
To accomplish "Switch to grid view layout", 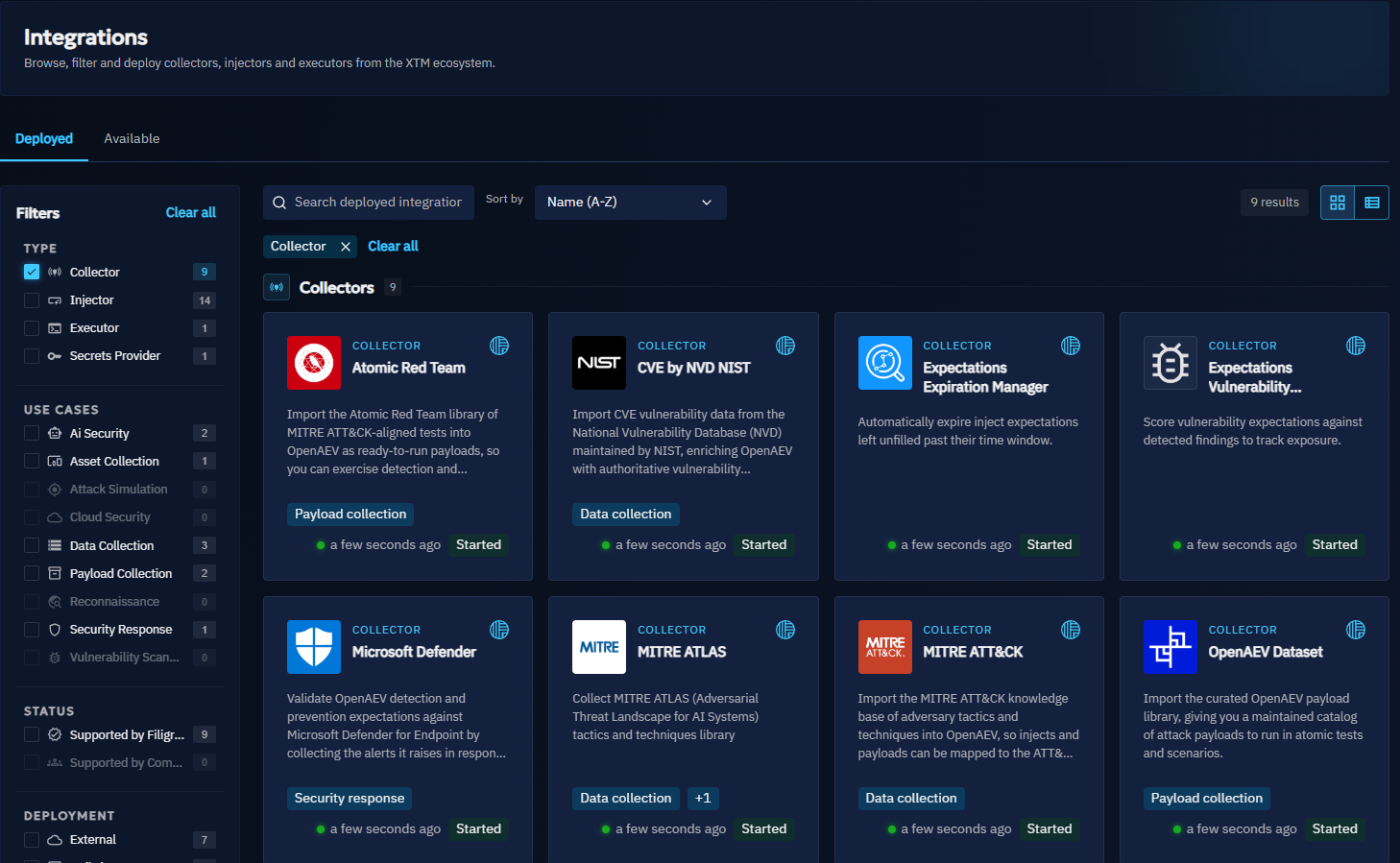I will (1337, 202).
